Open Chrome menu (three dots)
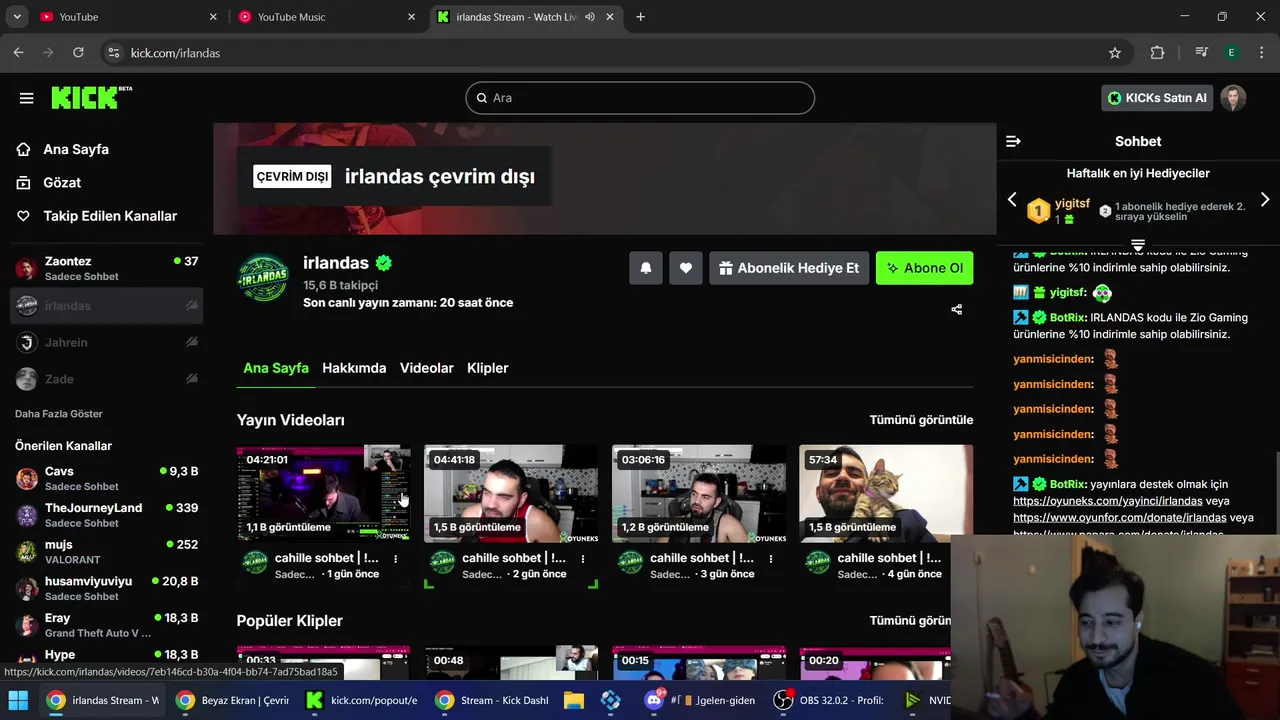 pyautogui.click(x=1260, y=53)
